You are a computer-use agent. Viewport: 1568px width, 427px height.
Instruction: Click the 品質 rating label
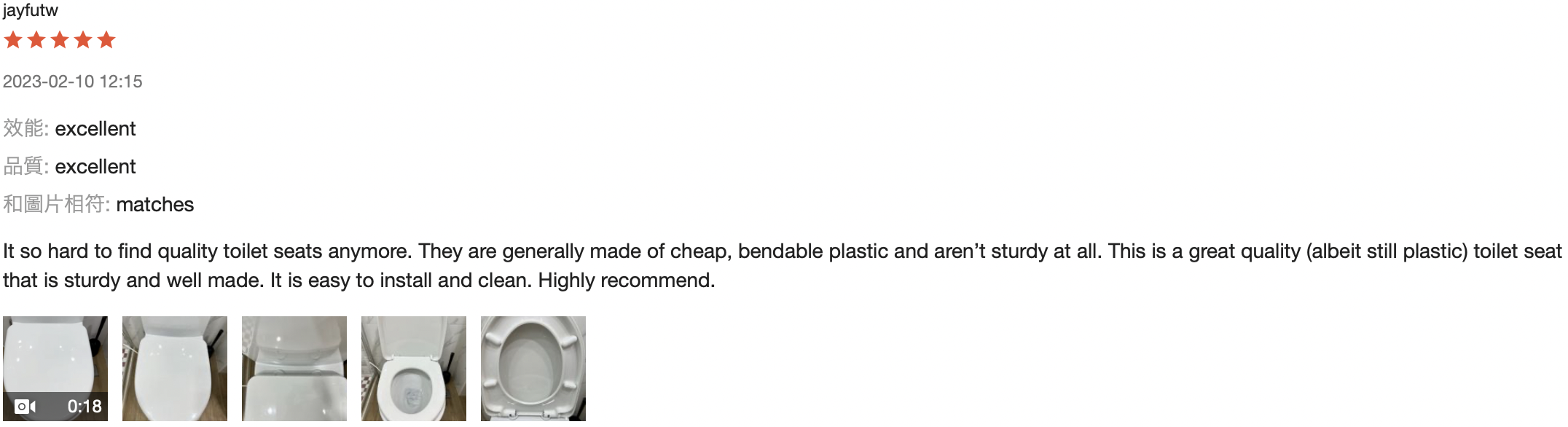(25, 167)
